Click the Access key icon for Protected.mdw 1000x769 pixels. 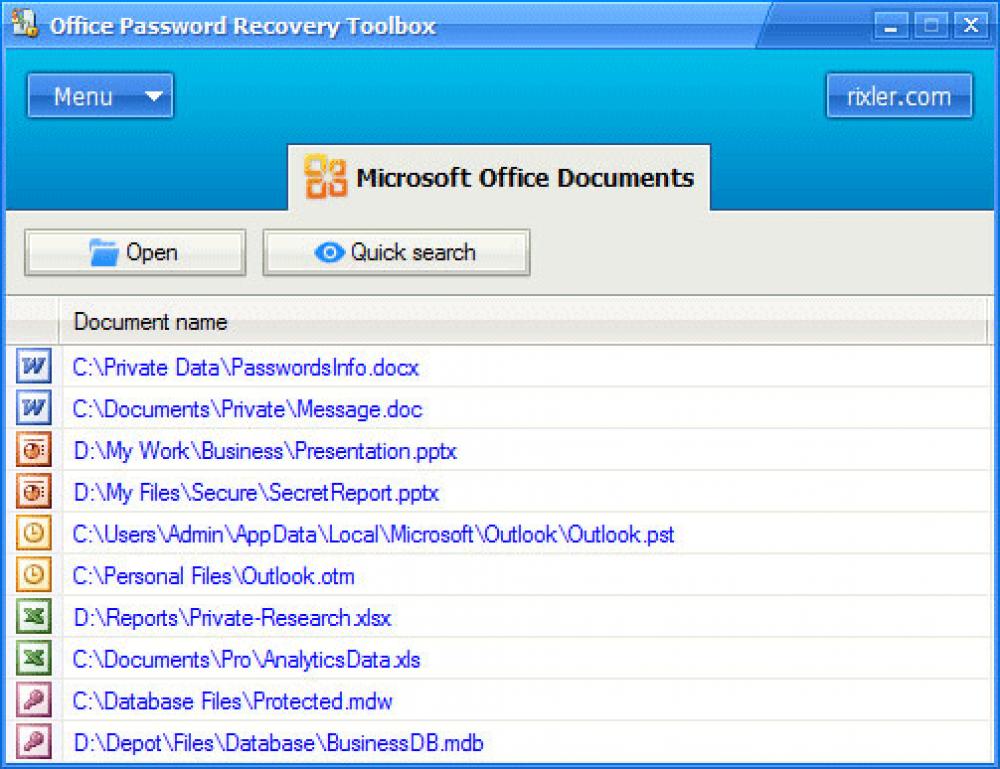(x=32, y=701)
